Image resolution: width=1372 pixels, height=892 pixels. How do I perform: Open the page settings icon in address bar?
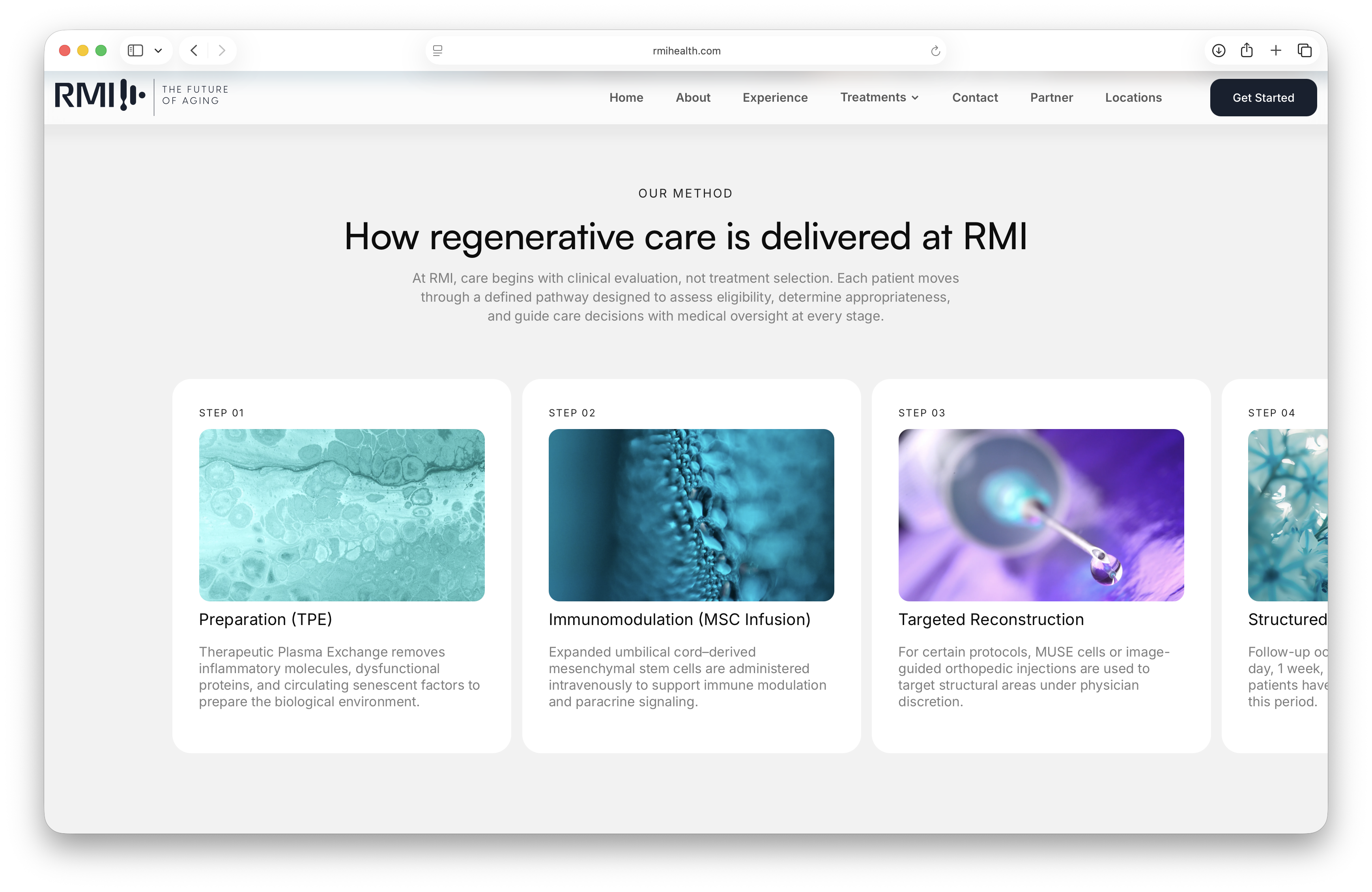point(437,51)
